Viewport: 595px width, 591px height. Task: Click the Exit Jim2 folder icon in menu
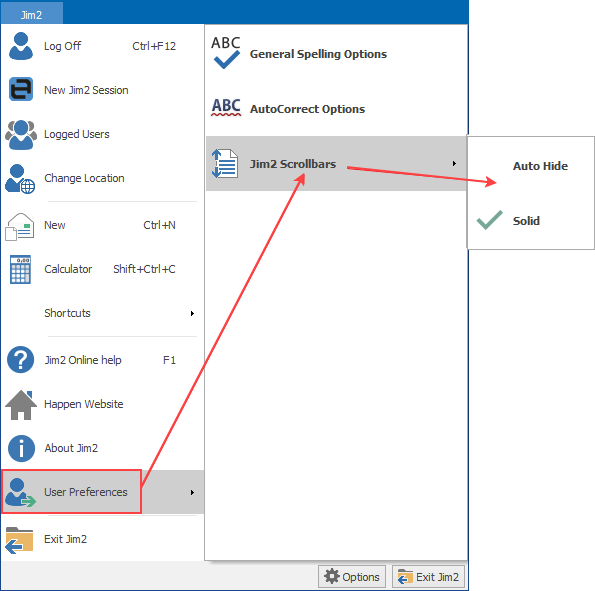19,540
